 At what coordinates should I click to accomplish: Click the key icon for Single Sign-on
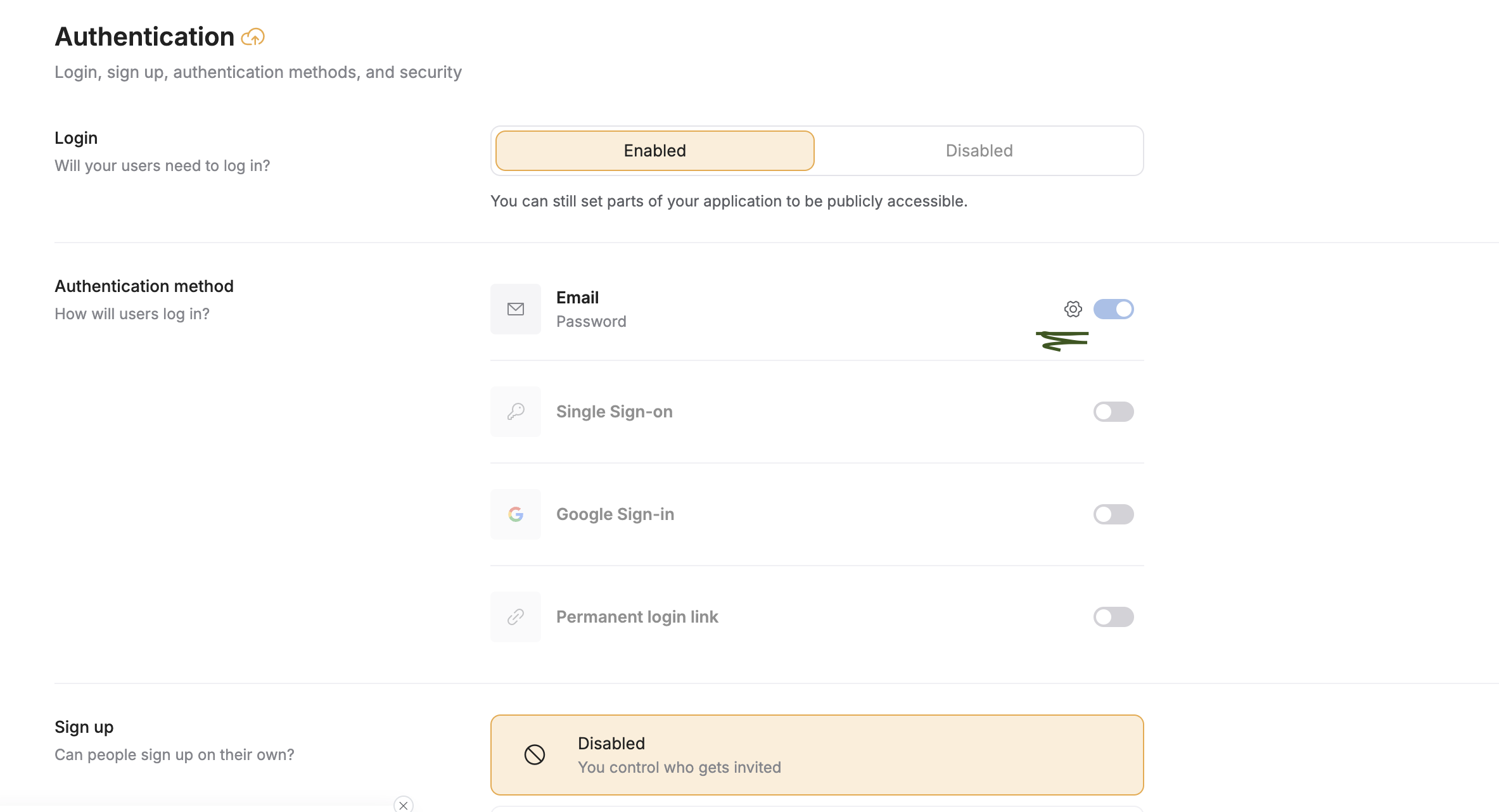(x=516, y=412)
